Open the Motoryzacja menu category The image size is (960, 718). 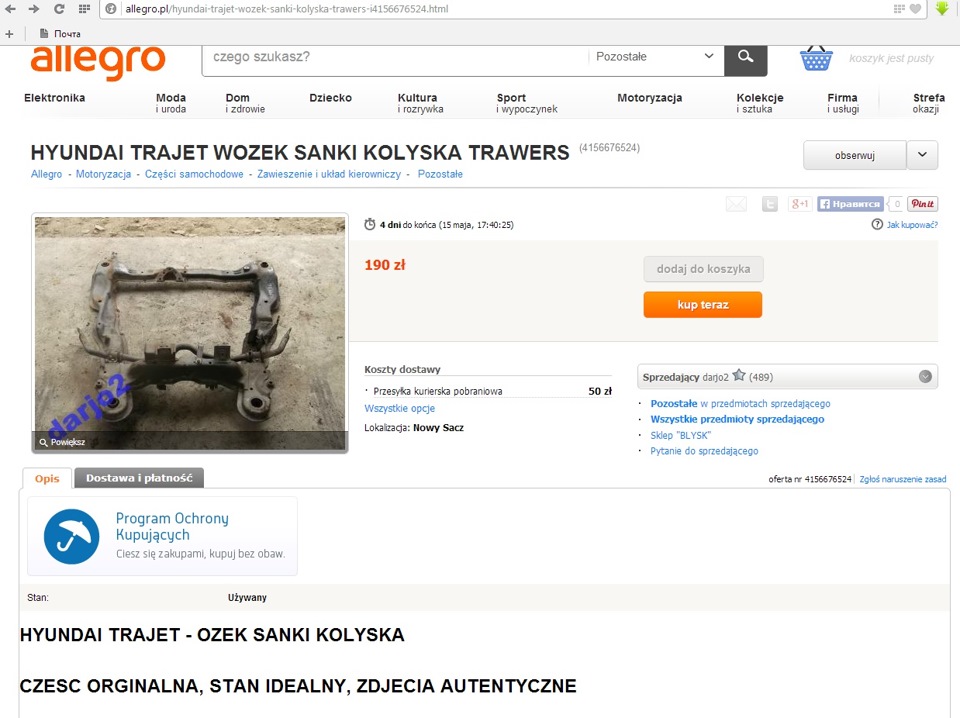click(x=649, y=98)
